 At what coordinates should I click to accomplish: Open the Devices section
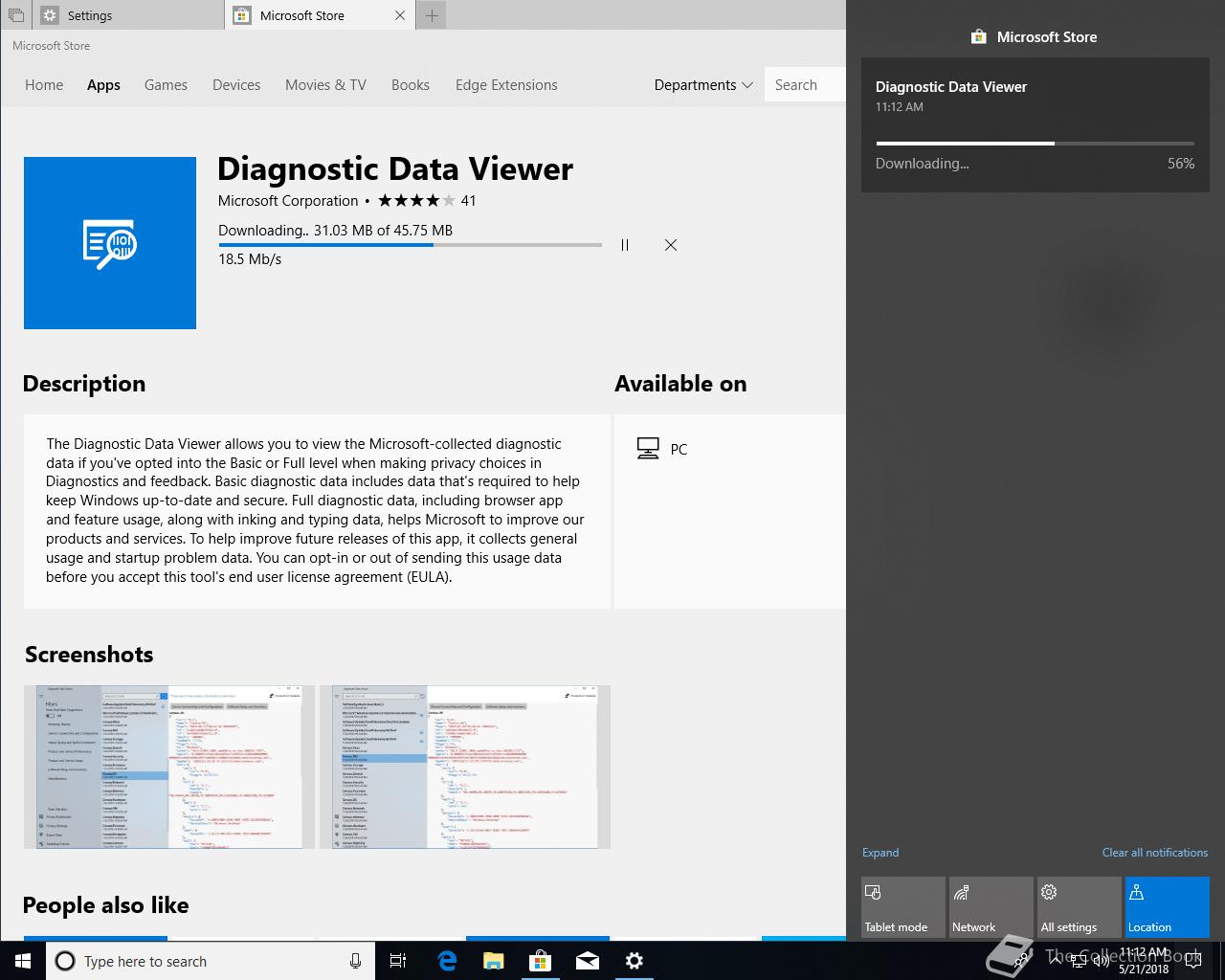pos(236,85)
